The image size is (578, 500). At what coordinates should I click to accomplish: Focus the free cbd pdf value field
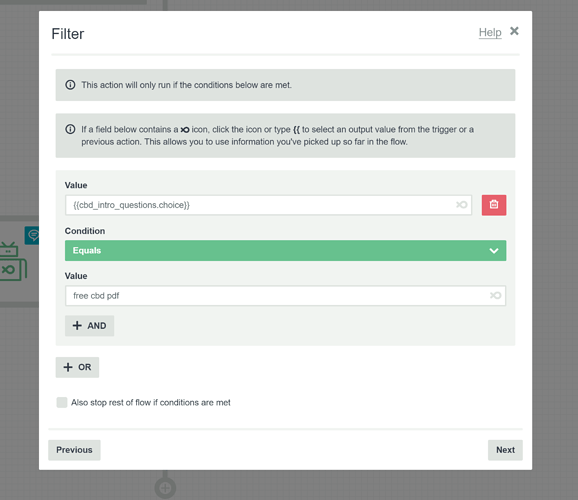(285, 296)
